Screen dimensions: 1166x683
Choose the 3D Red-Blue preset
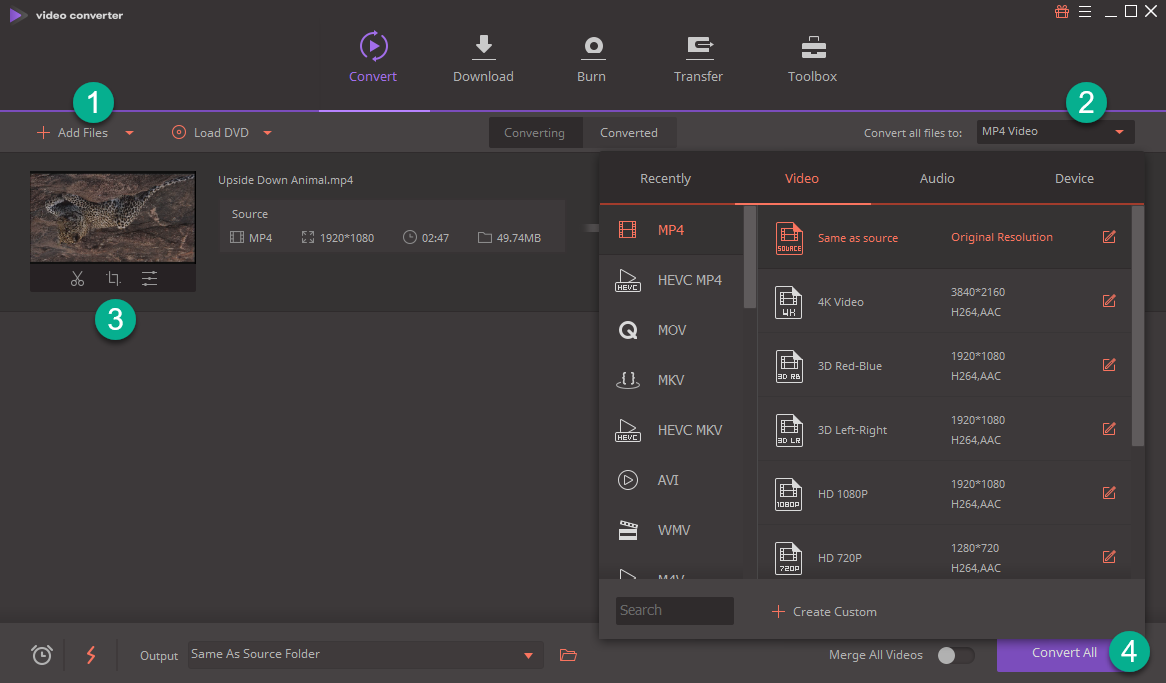coord(944,365)
